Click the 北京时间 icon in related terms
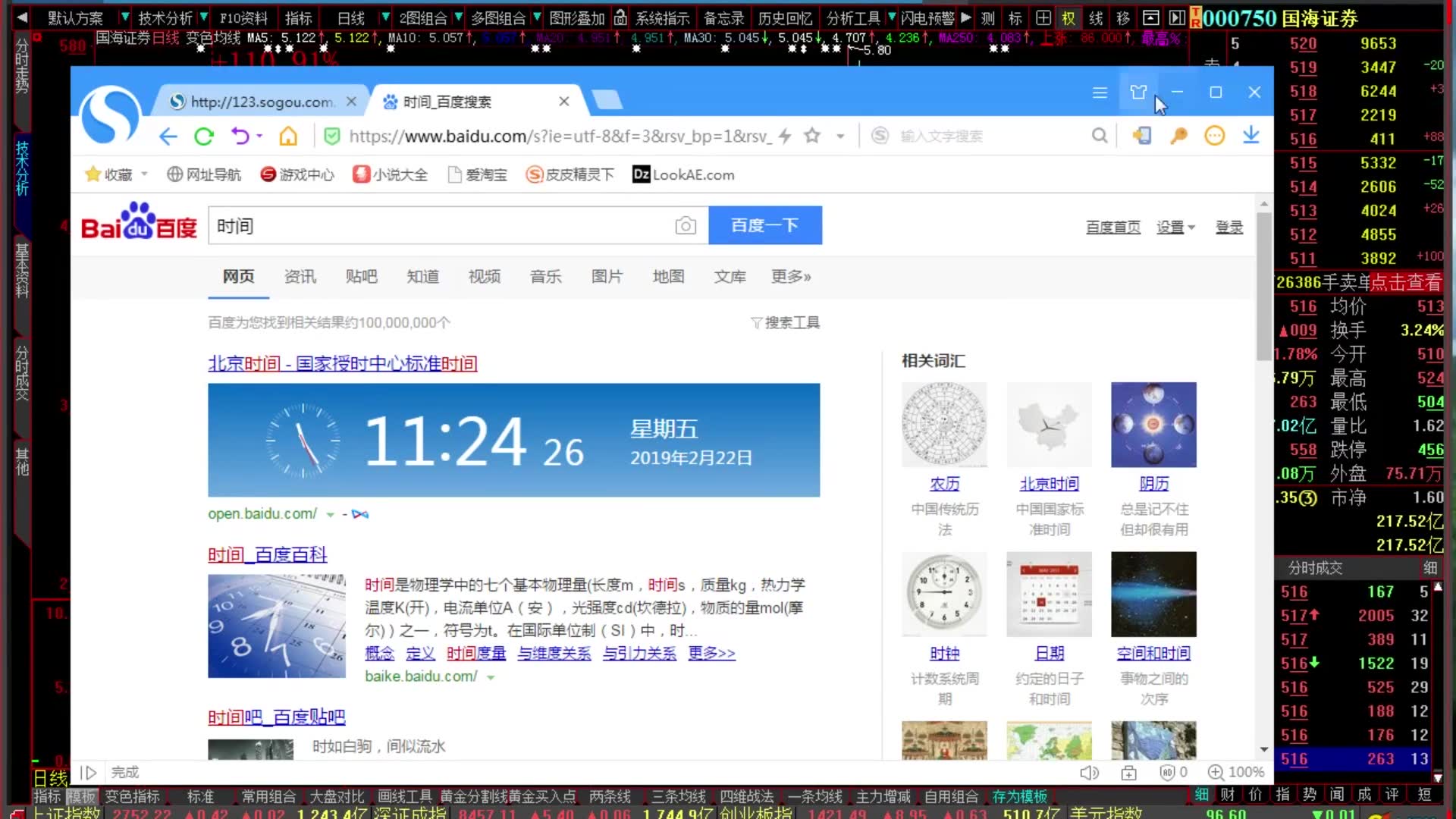Viewport: 1456px width, 819px height. click(1048, 425)
